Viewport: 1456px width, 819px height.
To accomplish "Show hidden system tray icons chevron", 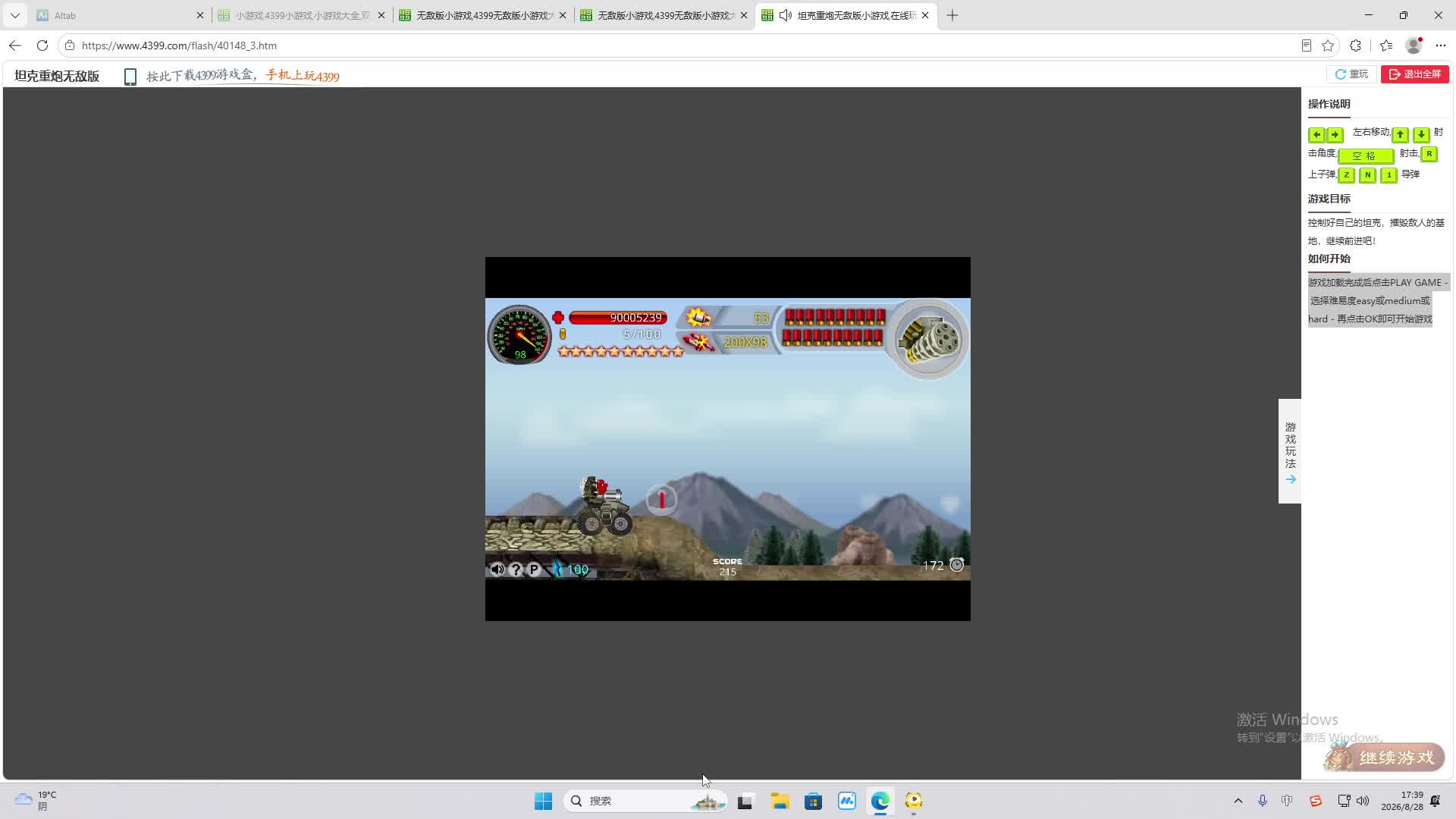I will [x=1238, y=801].
